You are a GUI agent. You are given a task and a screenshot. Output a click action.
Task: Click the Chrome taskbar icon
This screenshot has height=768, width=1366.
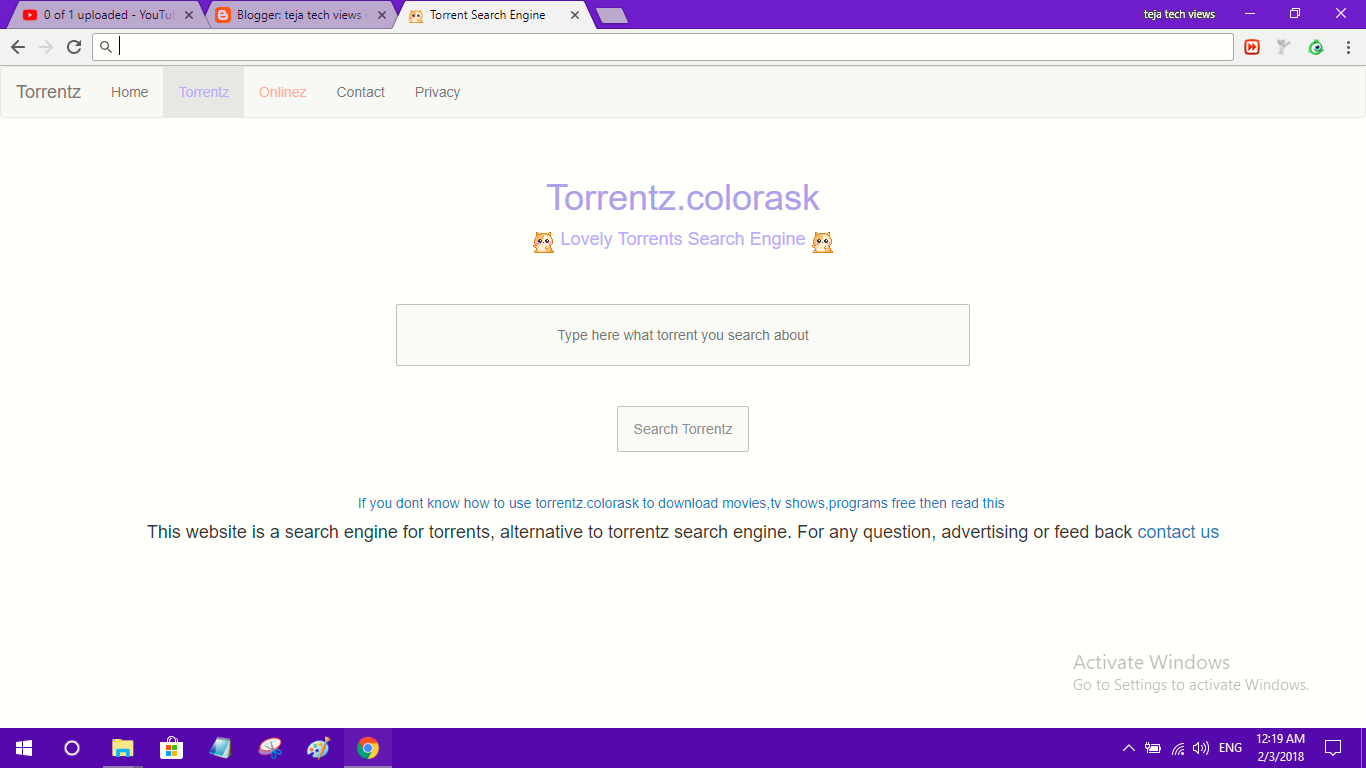pyautogui.click(x=368, y=748)
